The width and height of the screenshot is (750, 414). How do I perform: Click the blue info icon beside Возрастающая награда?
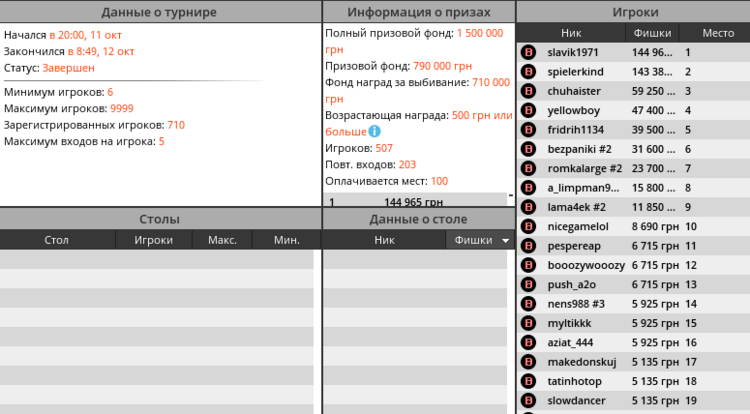tap(375, 131)
